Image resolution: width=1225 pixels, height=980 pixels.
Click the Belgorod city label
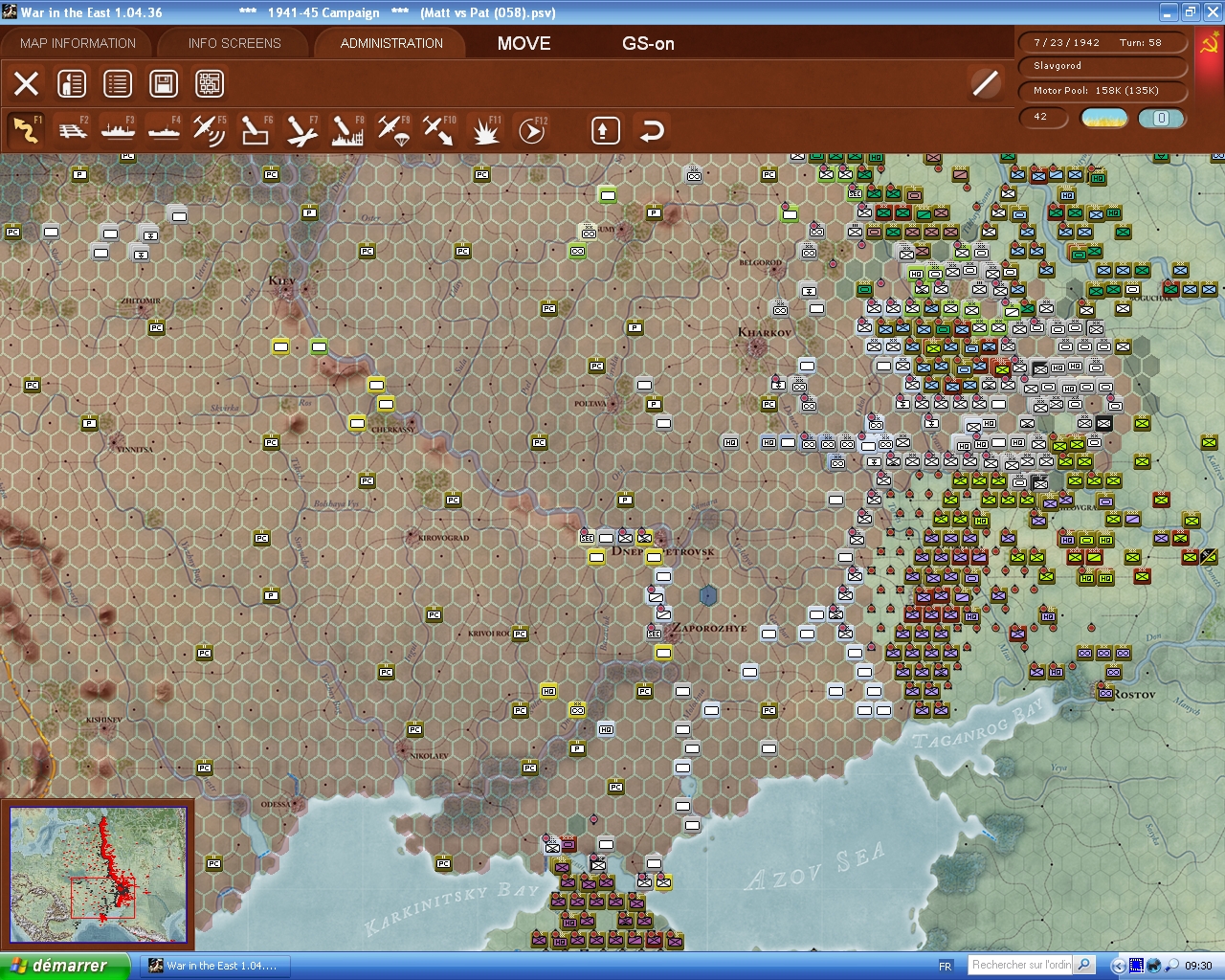tap(760, 262)
